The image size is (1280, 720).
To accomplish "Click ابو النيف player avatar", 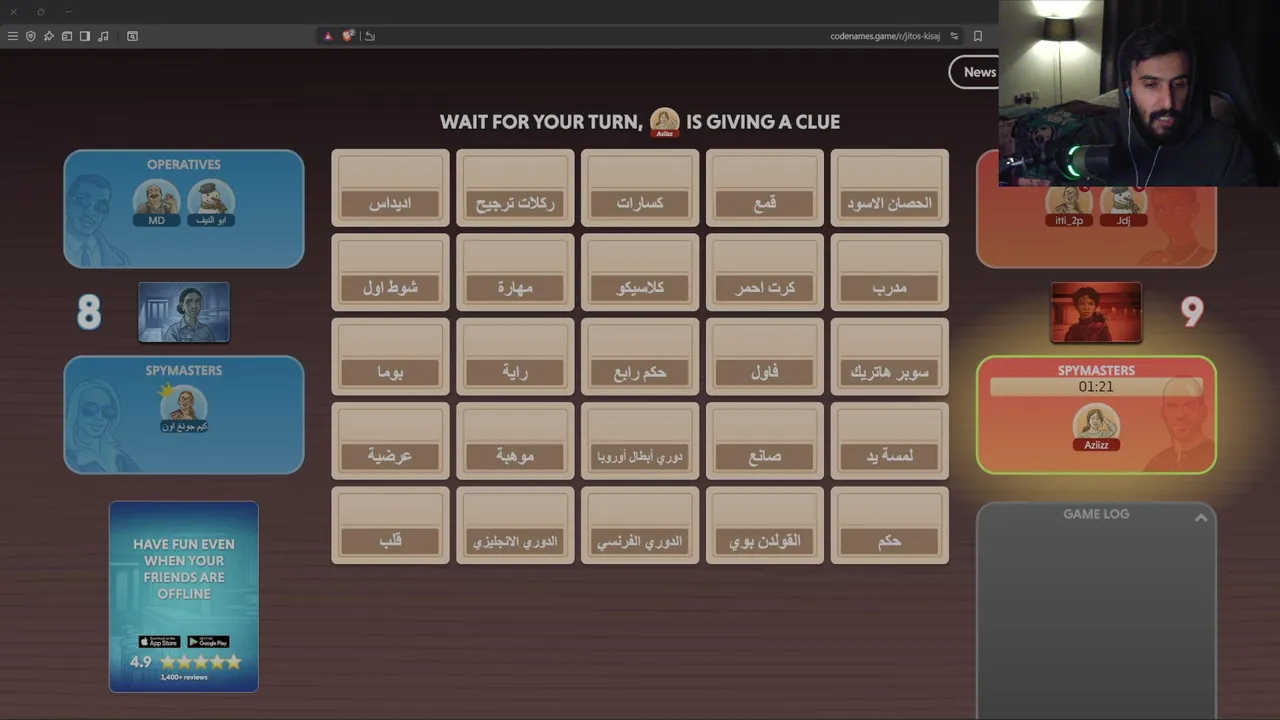I will coord(210,203).
